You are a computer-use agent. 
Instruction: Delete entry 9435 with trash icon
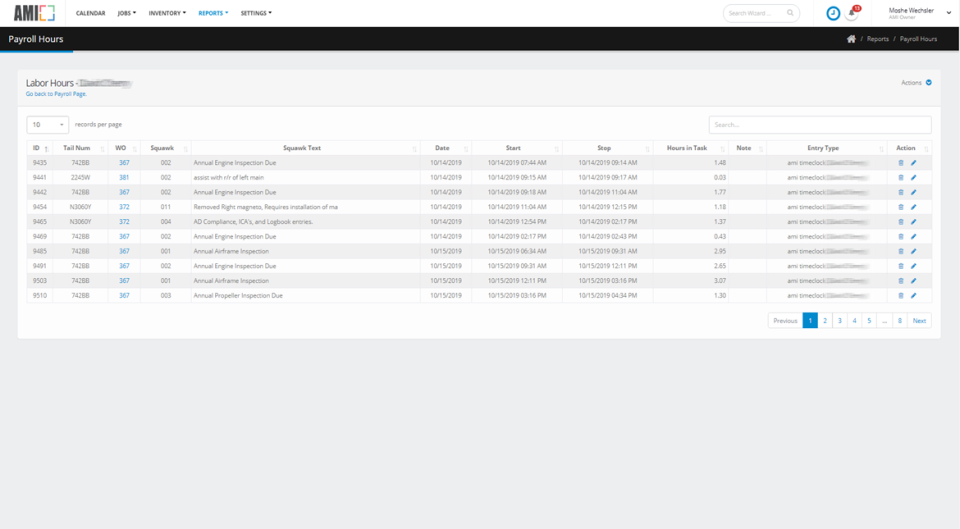[x=901, y=163]
